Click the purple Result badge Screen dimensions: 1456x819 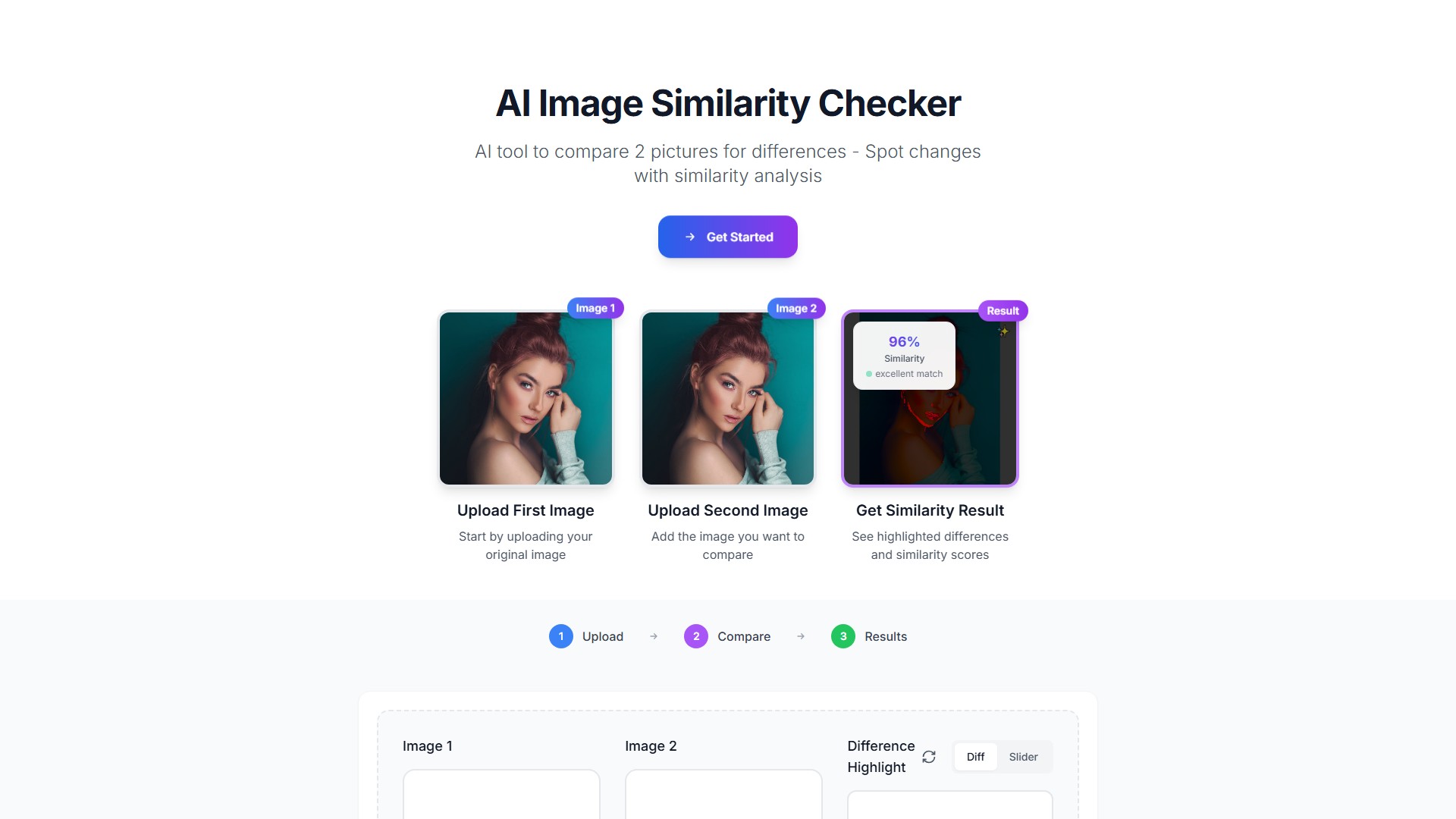point(1003,311)
